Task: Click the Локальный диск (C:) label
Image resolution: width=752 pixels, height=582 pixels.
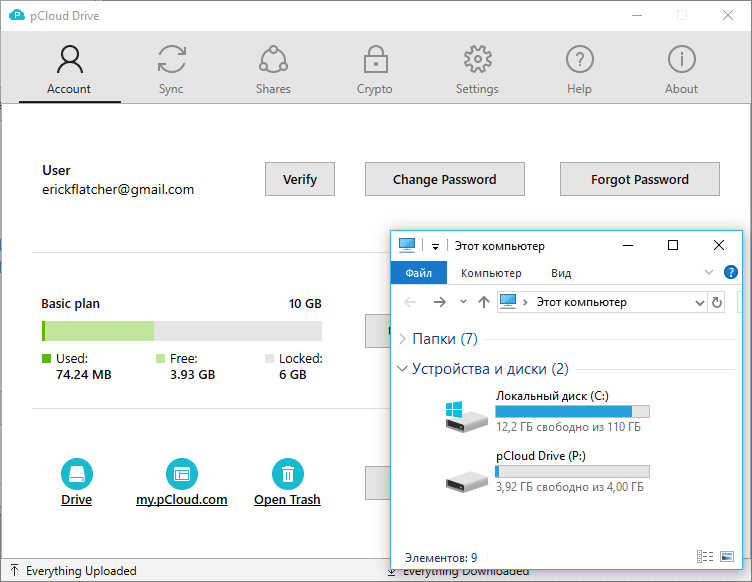Action: click(552, 396)
